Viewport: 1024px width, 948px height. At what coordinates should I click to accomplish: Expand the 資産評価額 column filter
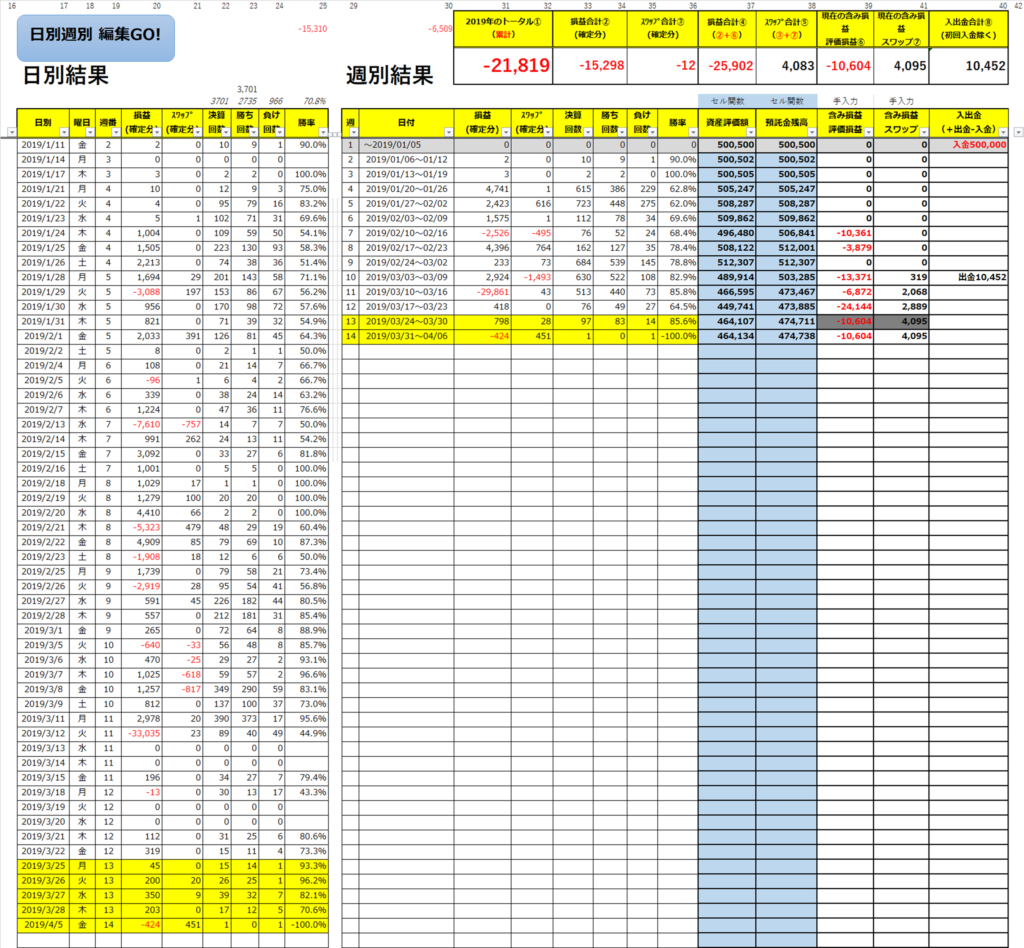(x=753, y=132)
